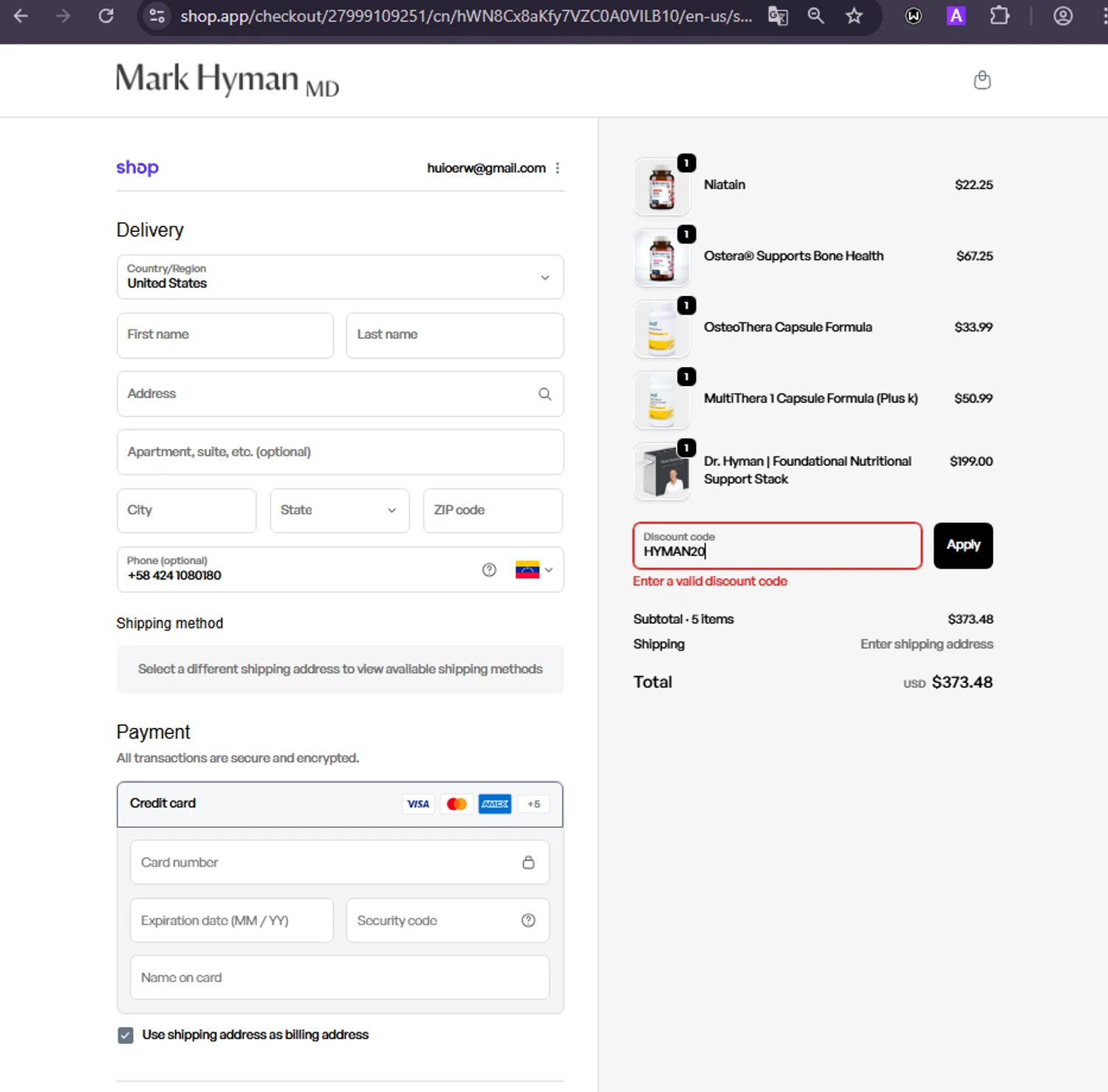Focus the ZIP code field

[493, 510]
